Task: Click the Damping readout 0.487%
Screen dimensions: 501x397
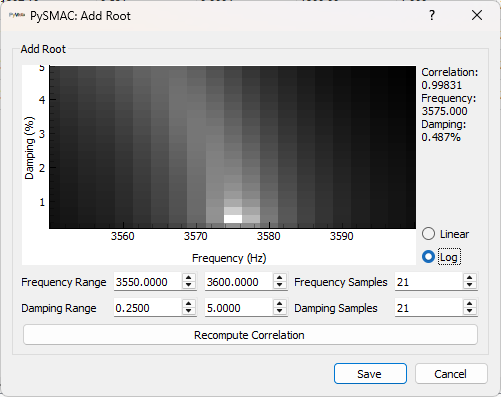Action: 441,137
